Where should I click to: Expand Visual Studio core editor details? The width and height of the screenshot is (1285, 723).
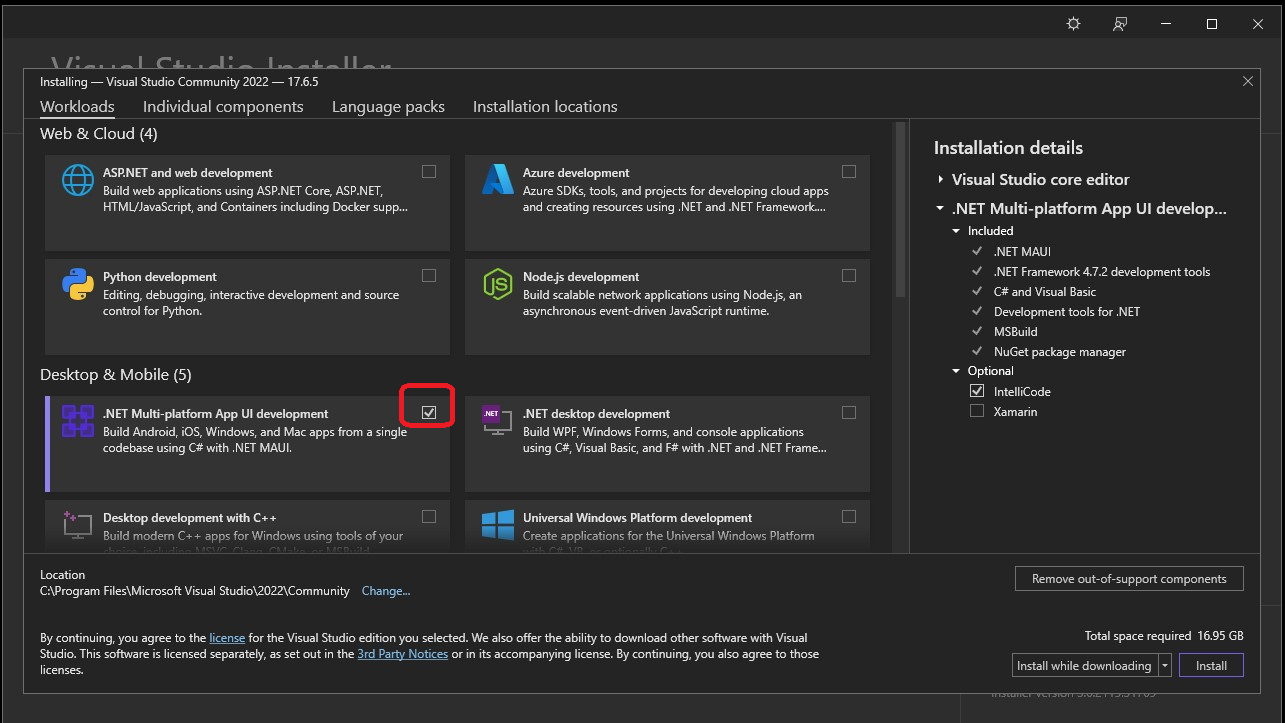tap(941, 180)
